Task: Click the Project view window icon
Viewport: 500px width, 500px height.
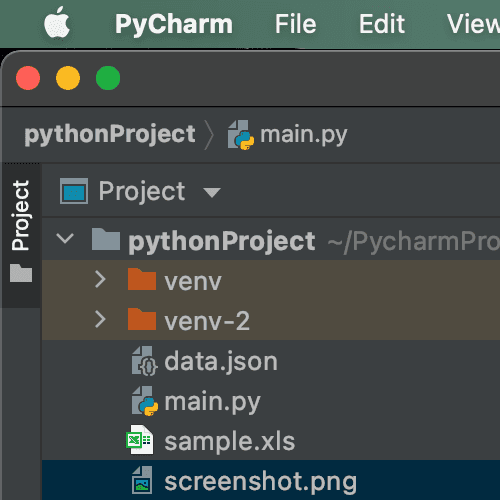Action: (74, 191)
